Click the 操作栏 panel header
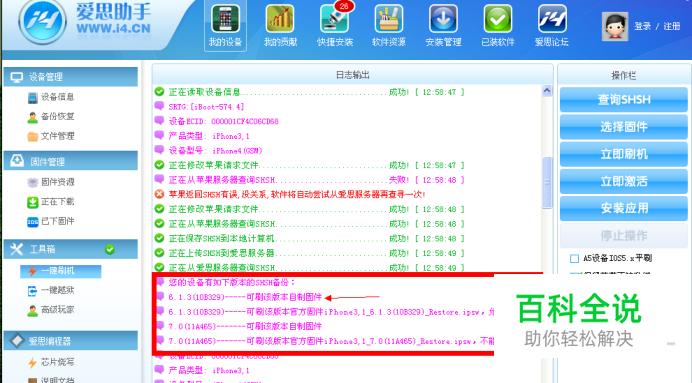Viewport: 692px width, 383px height. click(x=624, y=75)
